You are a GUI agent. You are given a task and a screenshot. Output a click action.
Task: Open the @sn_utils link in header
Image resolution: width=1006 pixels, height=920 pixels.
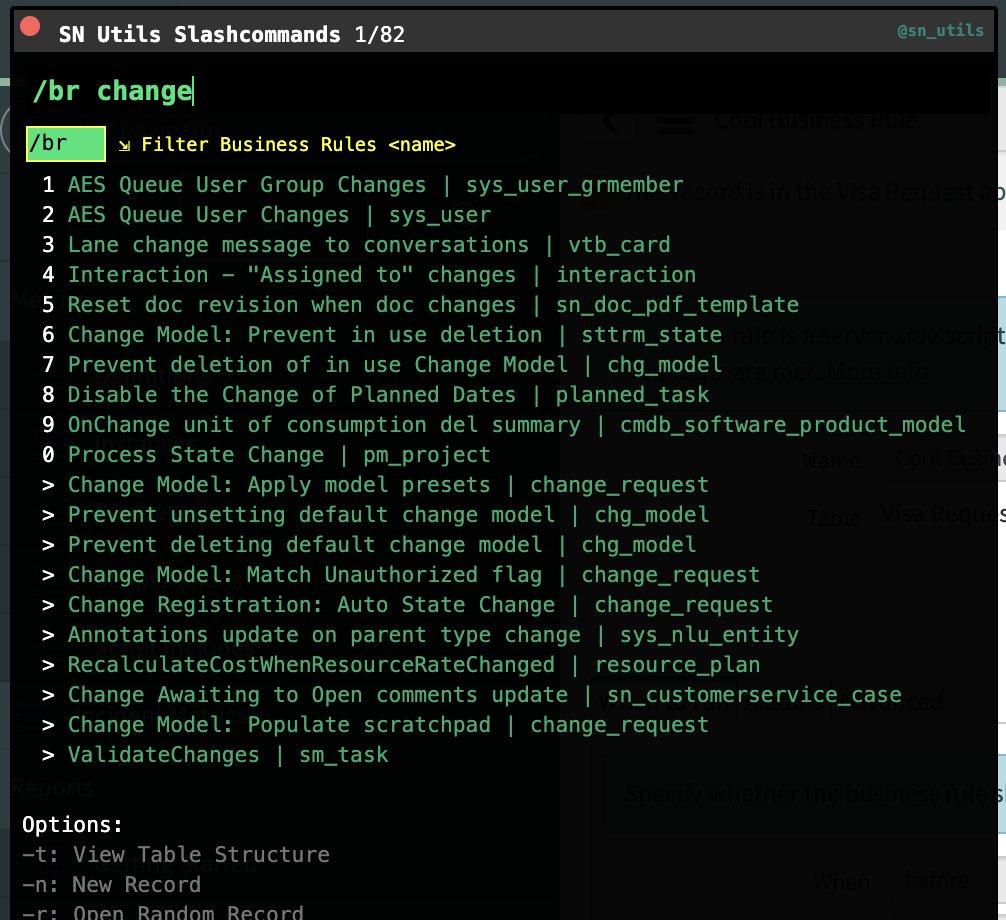[940, 30]
